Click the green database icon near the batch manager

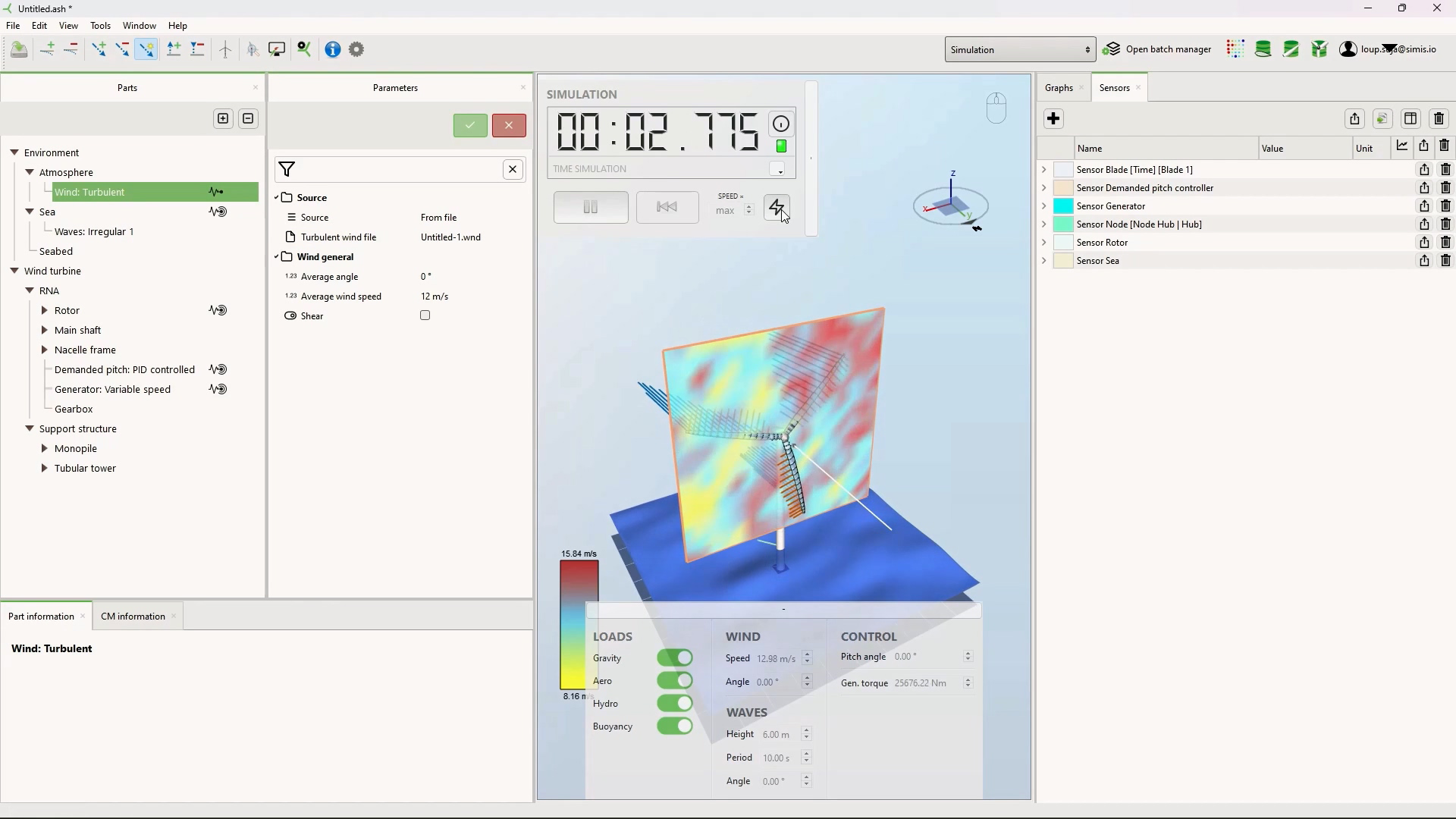click(1263, 50)
